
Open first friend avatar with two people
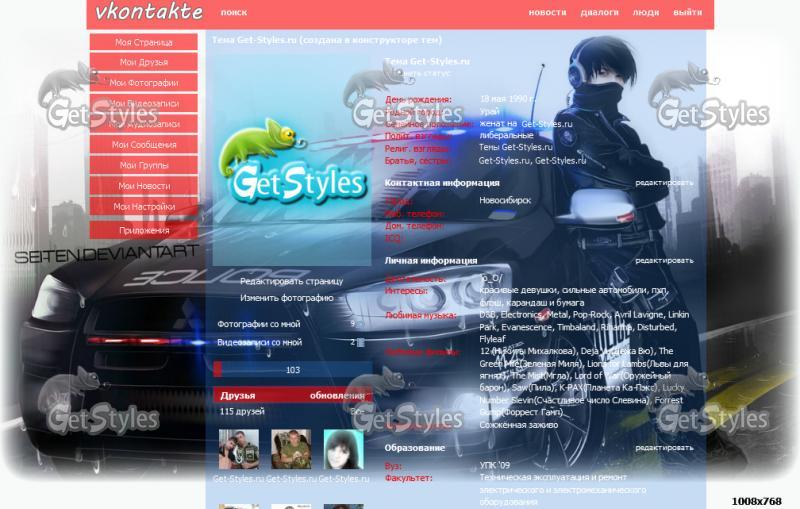[238, 449]
